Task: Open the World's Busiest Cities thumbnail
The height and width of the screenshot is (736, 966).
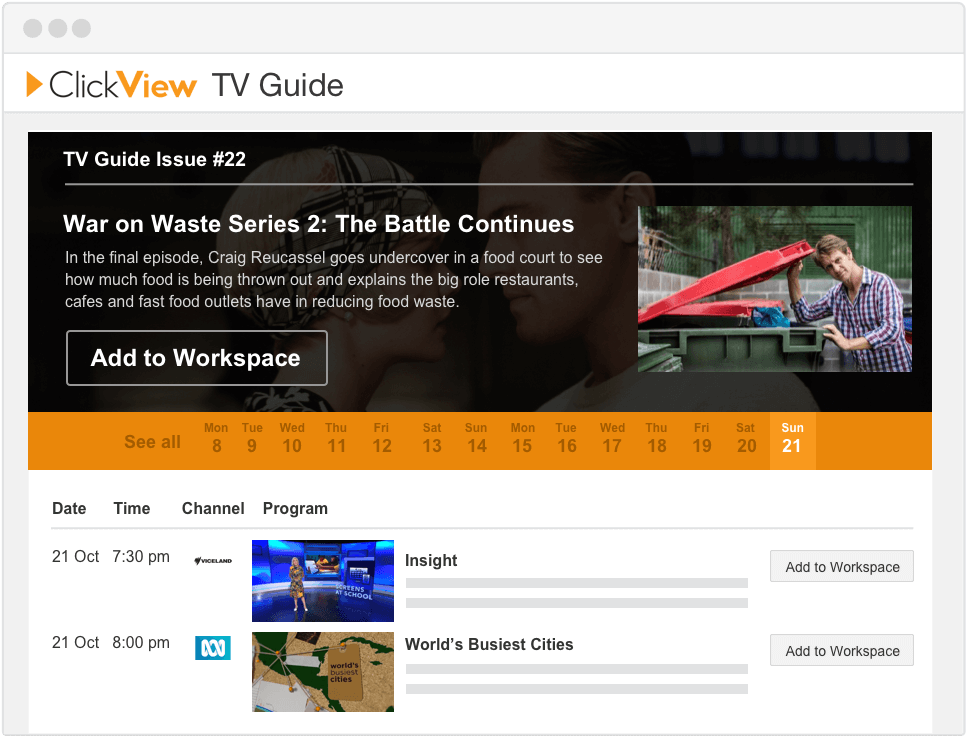Action: tap(323, 672)
